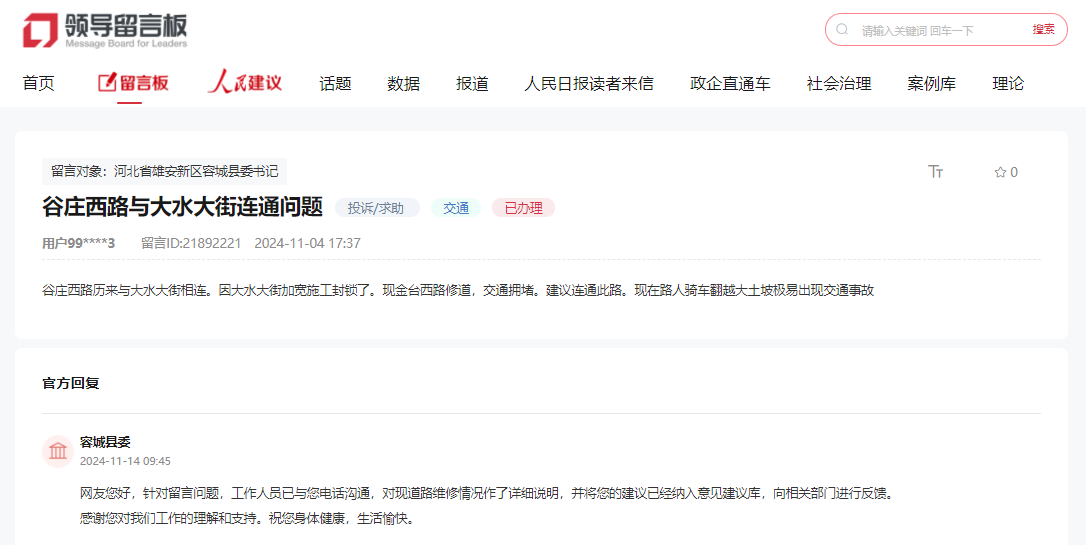1086x545 pixels.
Task: Switch to the 社会治理 section
Action: (839, 83)
